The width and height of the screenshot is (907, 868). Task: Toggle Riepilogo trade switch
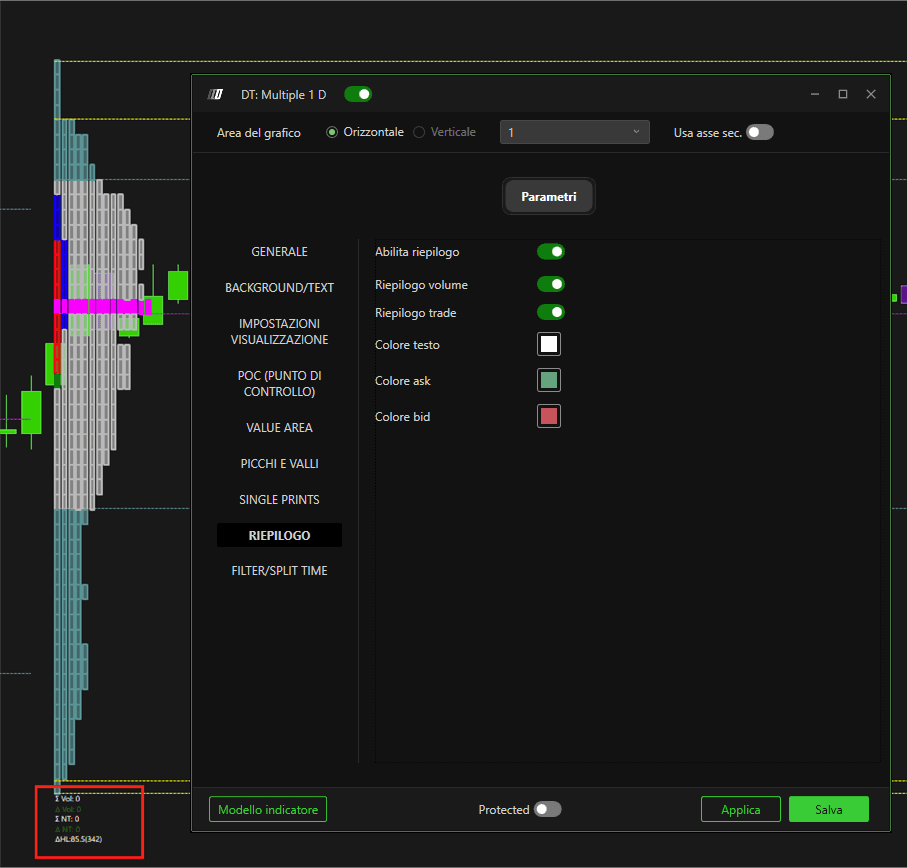(551, 312)
